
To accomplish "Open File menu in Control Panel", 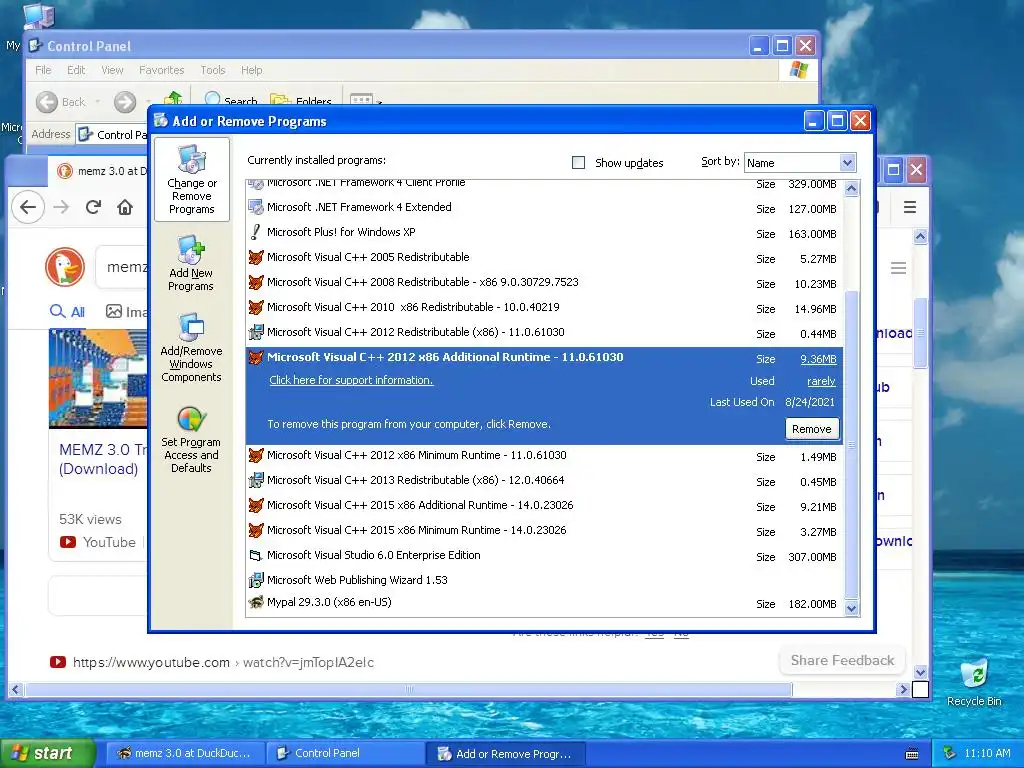I will [43, 70].
